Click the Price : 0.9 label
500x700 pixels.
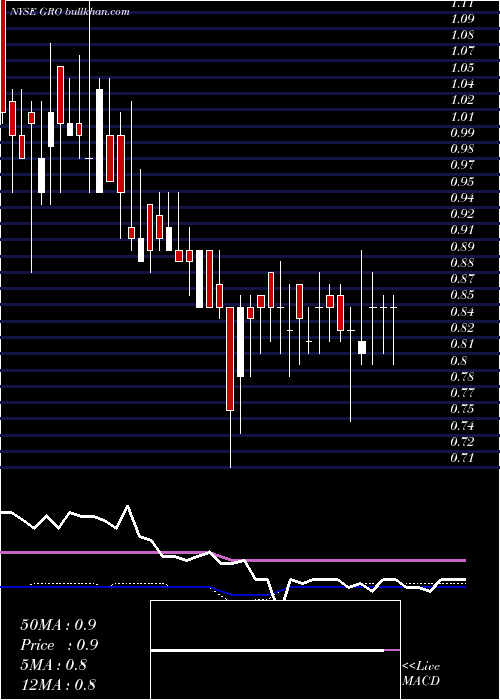[x=59, y=645]
